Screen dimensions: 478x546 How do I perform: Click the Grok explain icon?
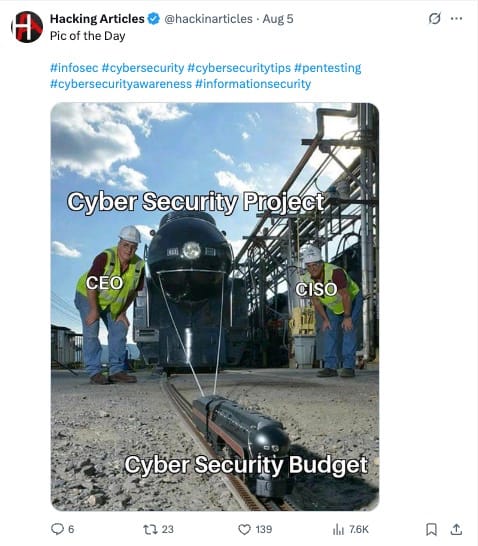pyautogui.click(x=434, y=18)
